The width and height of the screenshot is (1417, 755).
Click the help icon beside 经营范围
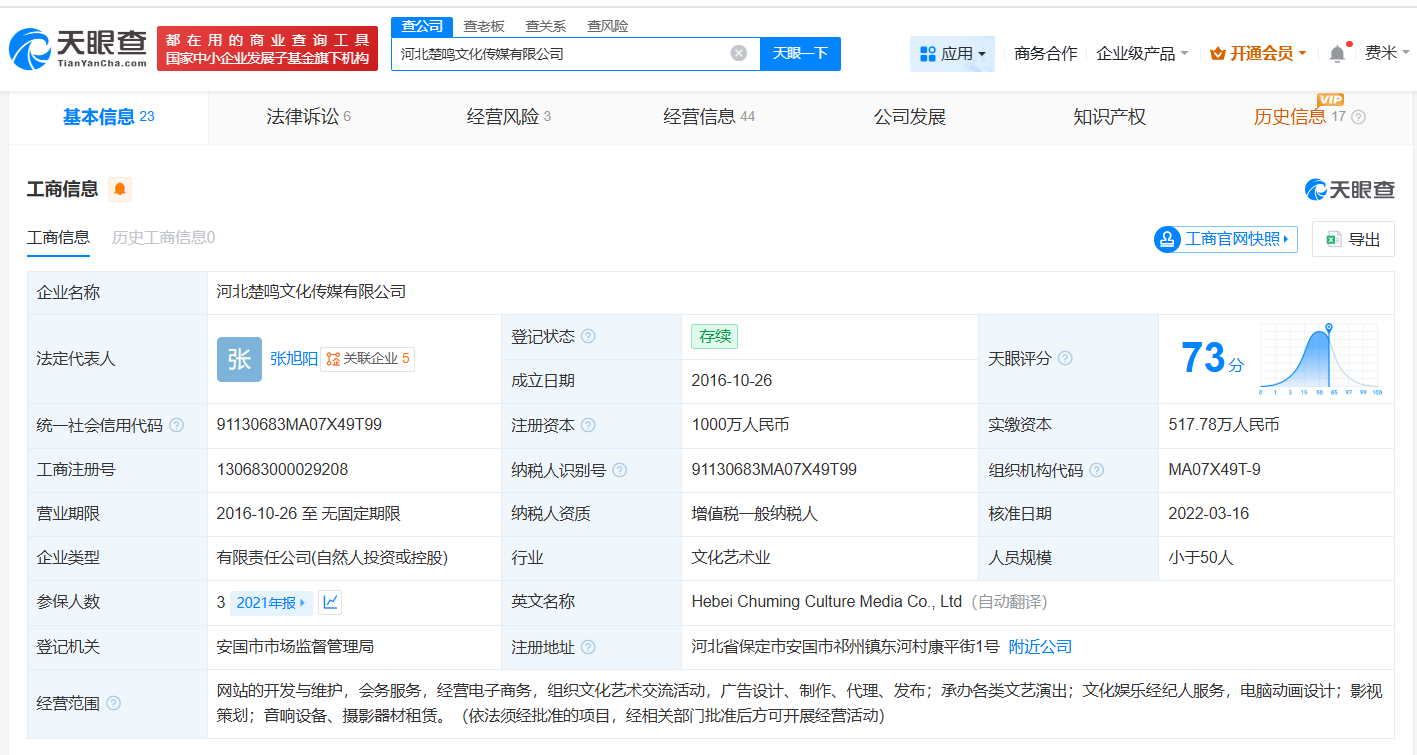click(x=113, y=702)
